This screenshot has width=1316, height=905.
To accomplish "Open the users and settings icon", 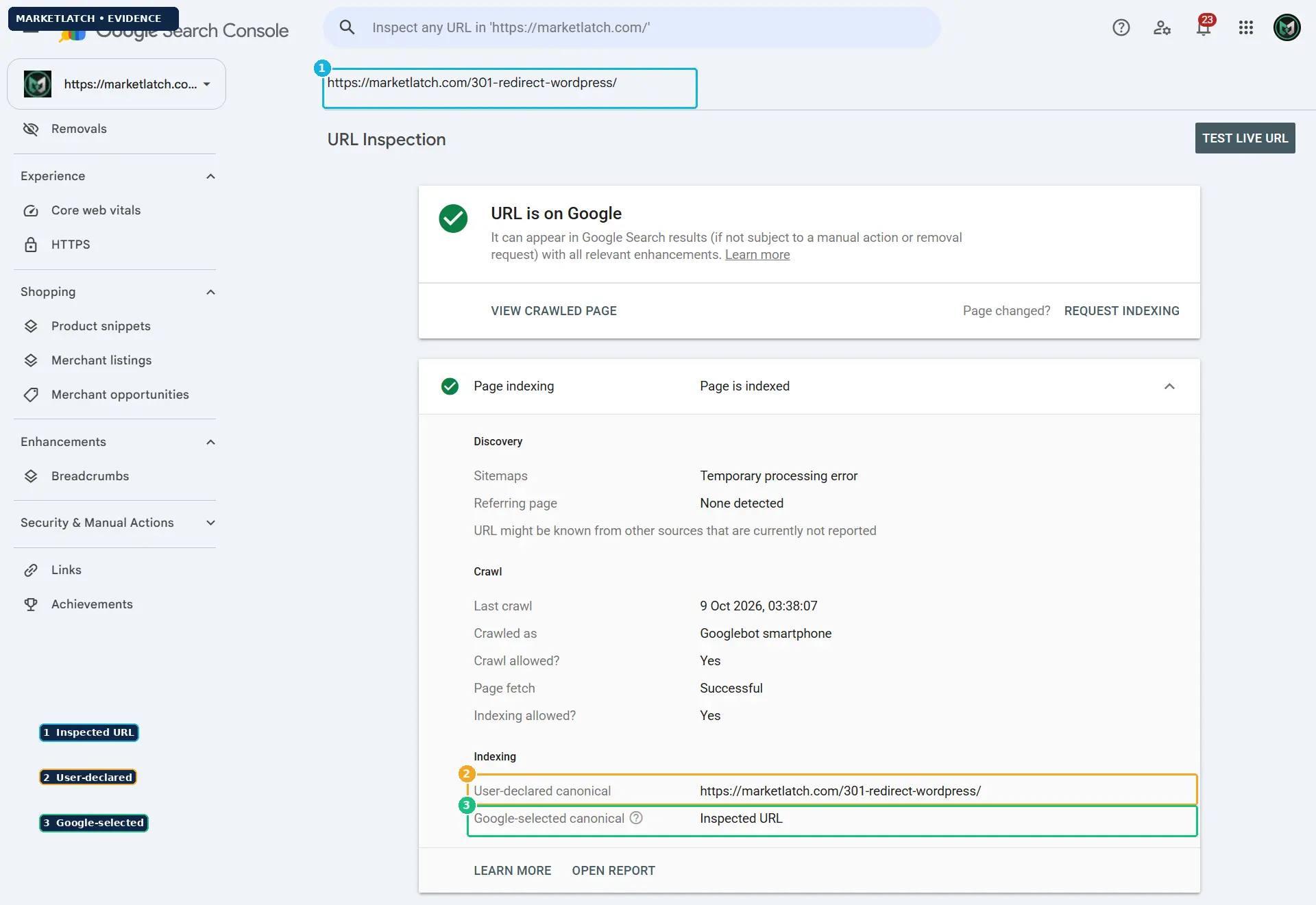I will (1162, 27).
